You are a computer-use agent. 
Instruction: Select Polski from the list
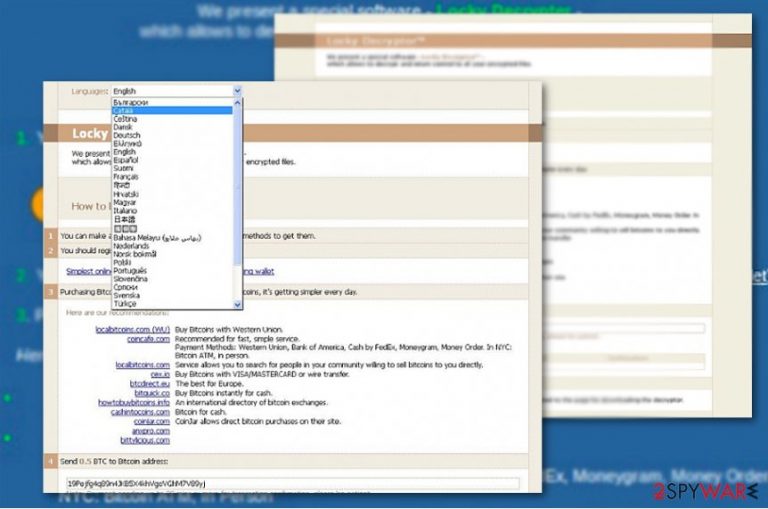[x=122, y=263]
